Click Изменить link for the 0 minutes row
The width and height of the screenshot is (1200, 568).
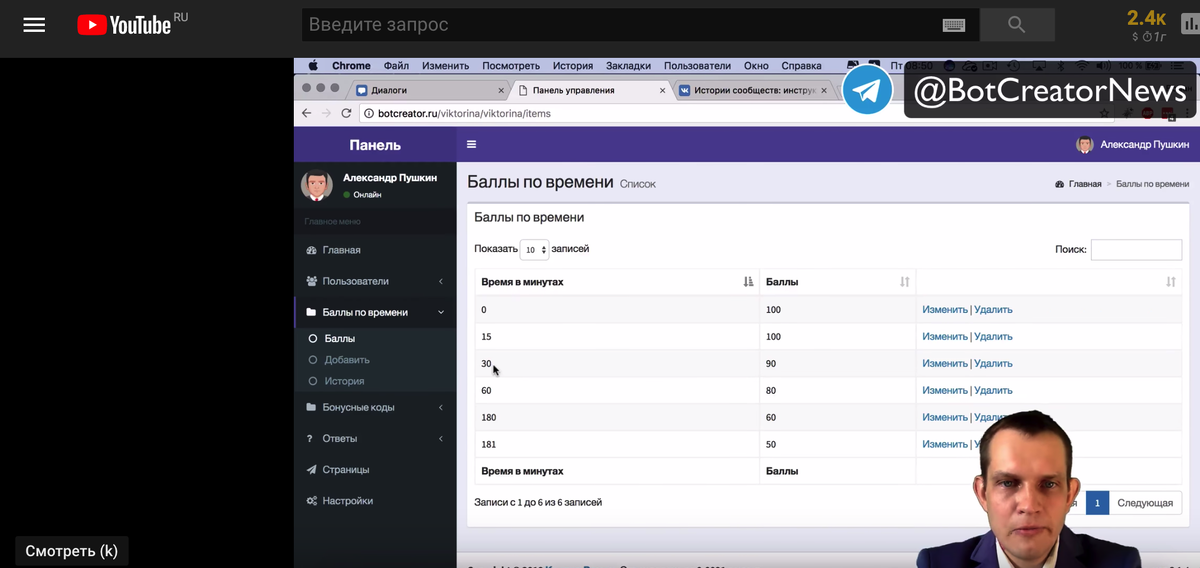coord(945,310)
